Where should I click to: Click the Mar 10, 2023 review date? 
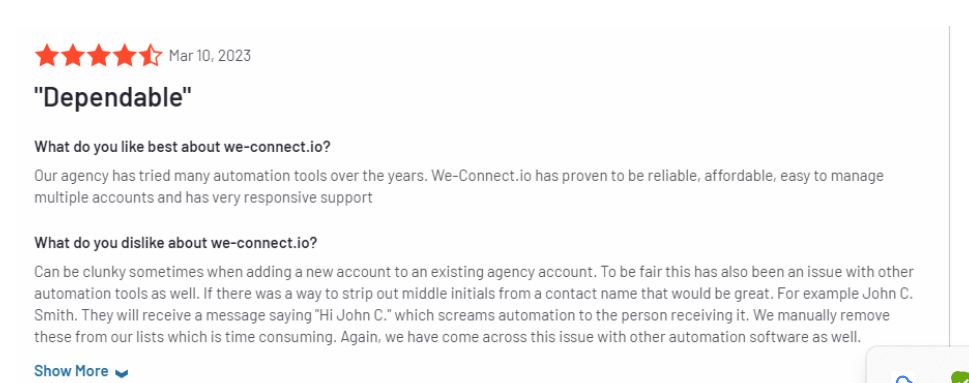[210, 56]
